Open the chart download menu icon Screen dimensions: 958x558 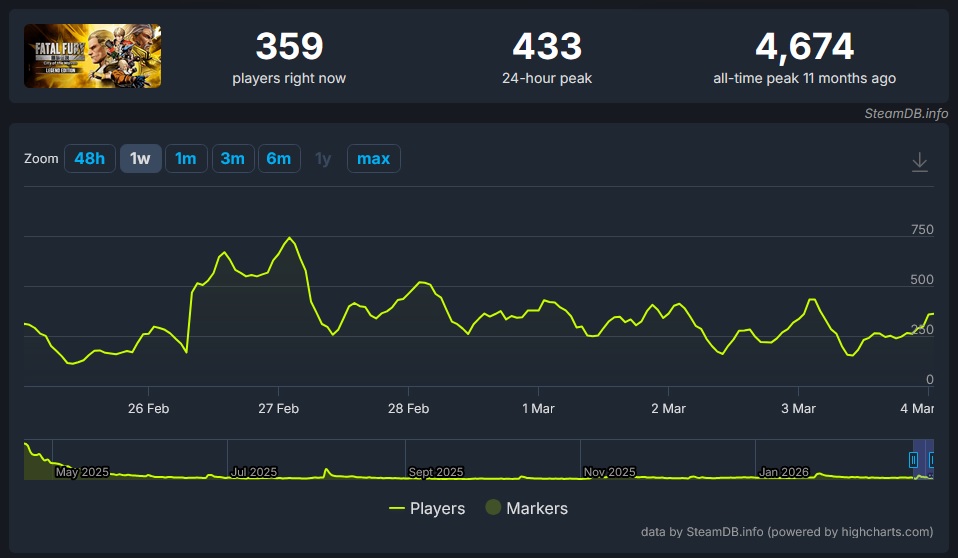coord(920,163)
